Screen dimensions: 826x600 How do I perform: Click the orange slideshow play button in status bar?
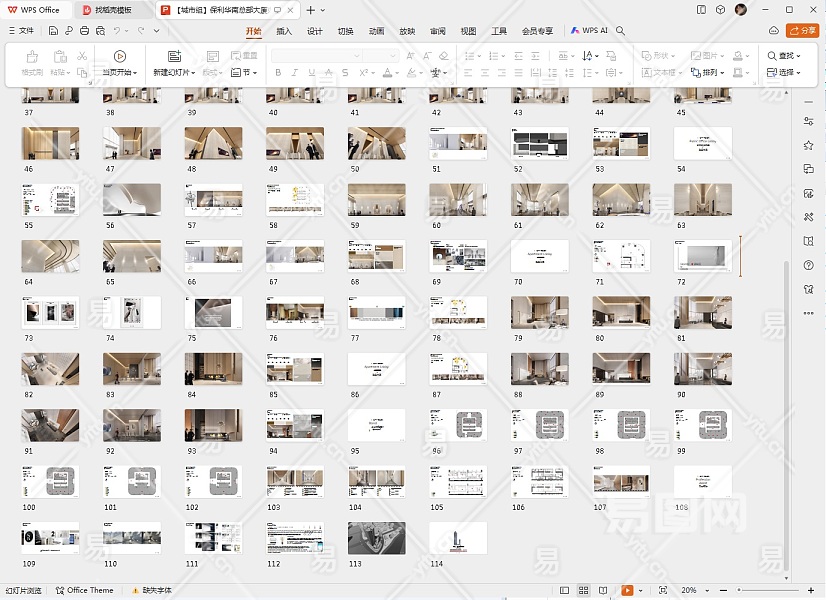(x=627, y=591)
